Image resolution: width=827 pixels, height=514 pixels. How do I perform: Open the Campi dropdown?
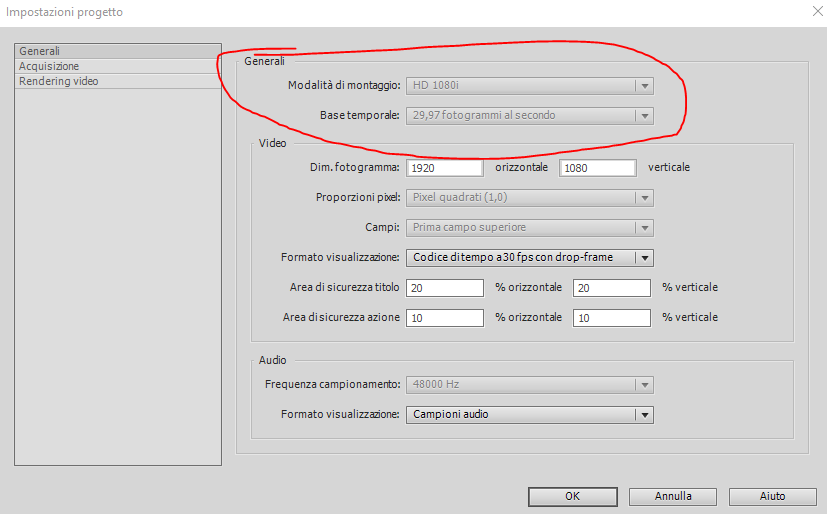click(x=530, y=228)
